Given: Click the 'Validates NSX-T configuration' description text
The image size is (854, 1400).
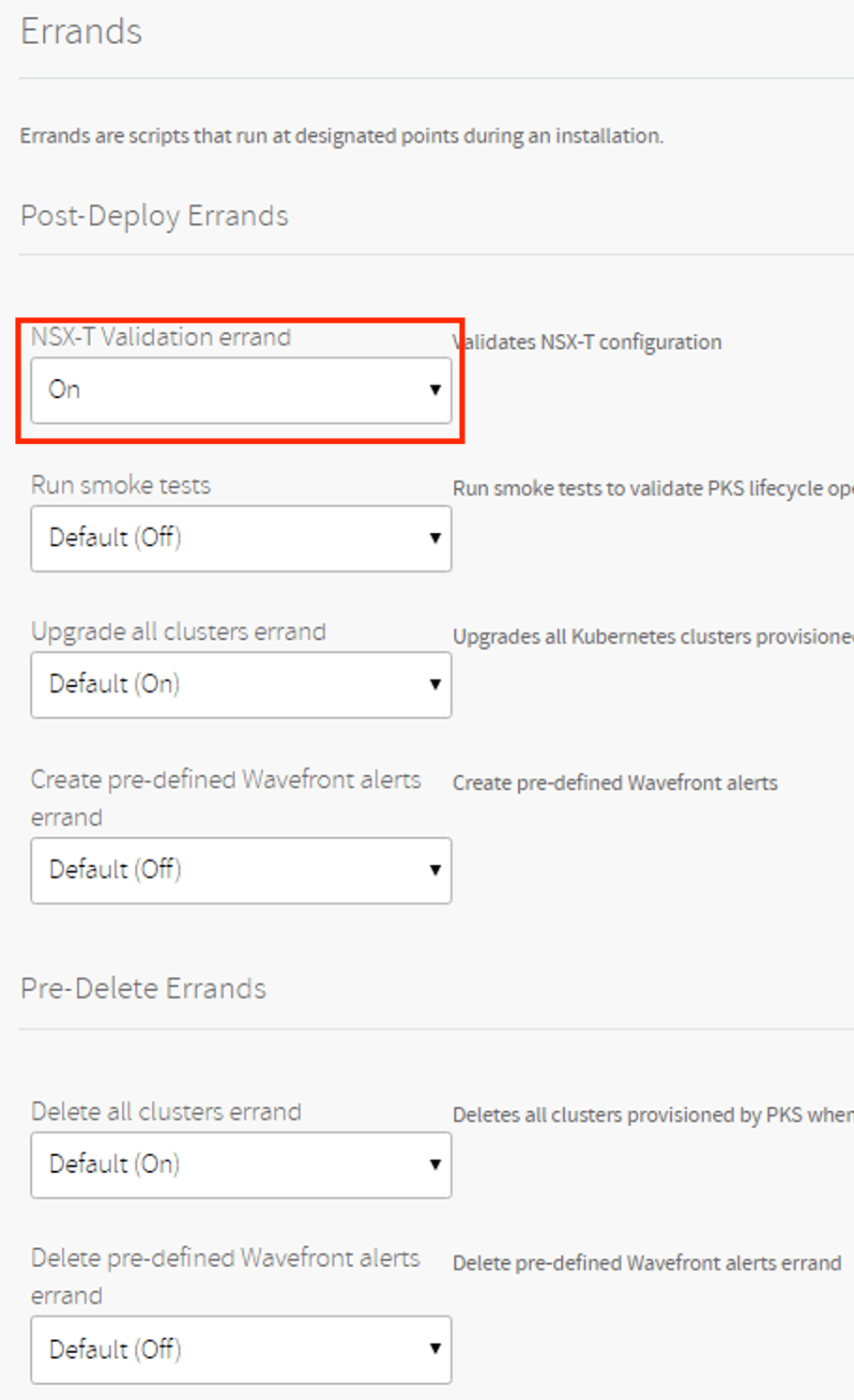Looking at the screenshot, I should click(587, 342).
